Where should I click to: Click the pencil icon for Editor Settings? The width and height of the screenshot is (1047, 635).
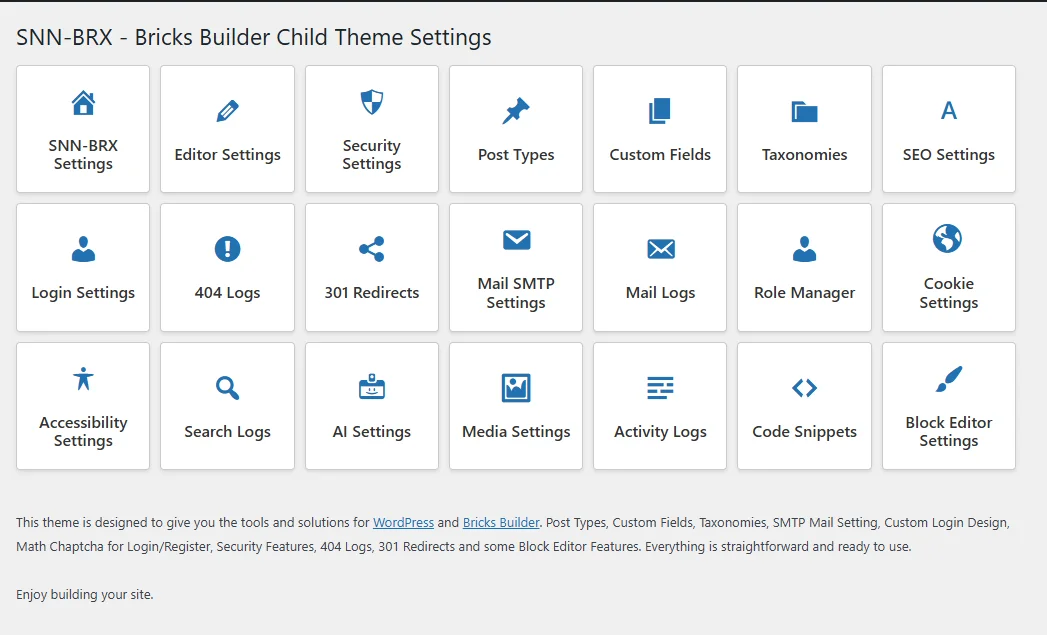(227, 111)
